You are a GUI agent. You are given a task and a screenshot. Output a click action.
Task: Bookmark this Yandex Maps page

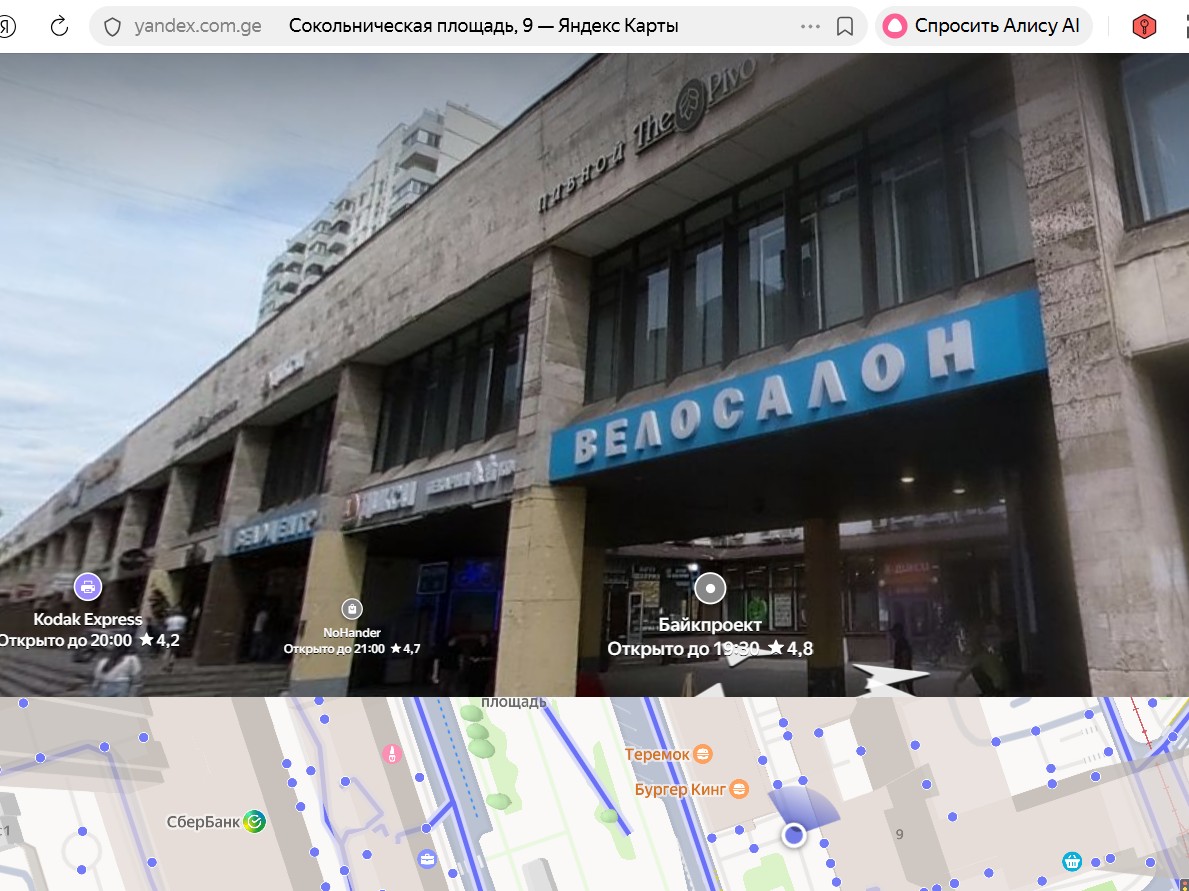(845, 27)
